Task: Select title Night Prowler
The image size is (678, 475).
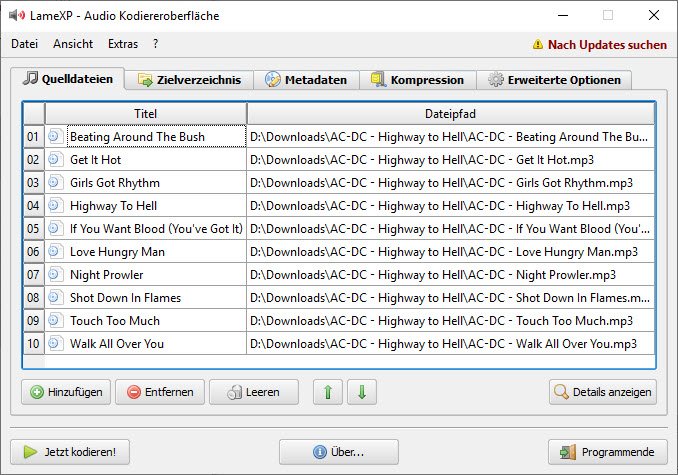Action: [x=106, y=274]
